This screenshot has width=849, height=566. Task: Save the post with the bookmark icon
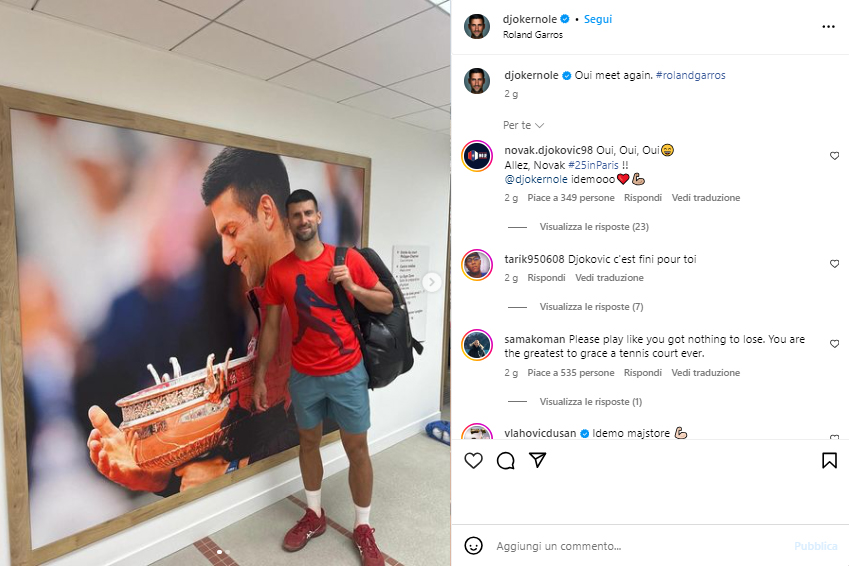point(829,460)
